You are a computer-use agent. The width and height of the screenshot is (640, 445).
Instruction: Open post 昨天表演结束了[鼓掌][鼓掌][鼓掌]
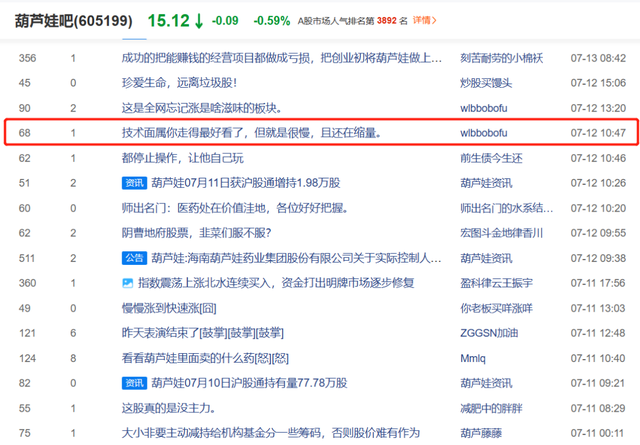202,333
